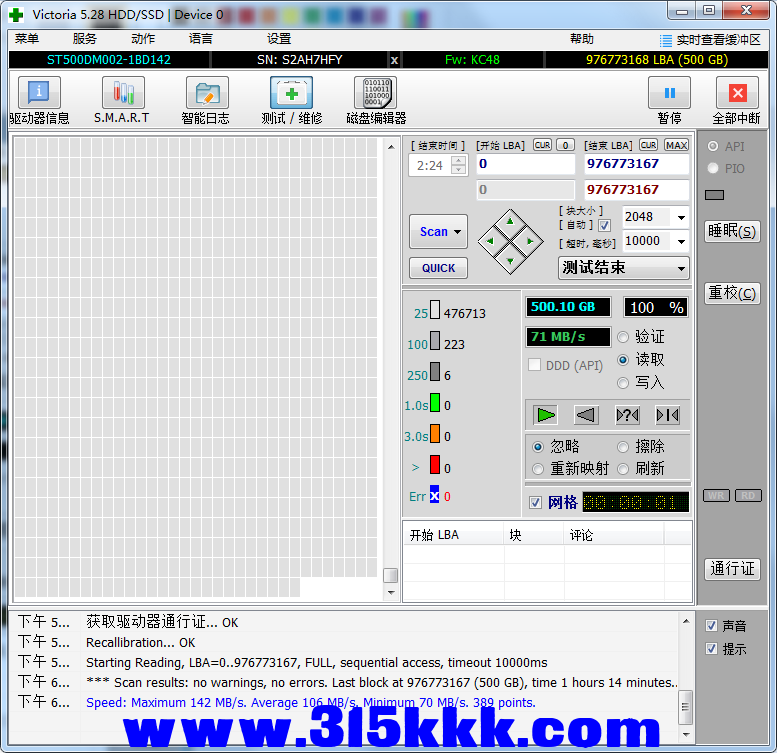The height and width of the screenshot is (753, 777).
Task: Click the Passport (通行证) button
Action: pos(732,569)
